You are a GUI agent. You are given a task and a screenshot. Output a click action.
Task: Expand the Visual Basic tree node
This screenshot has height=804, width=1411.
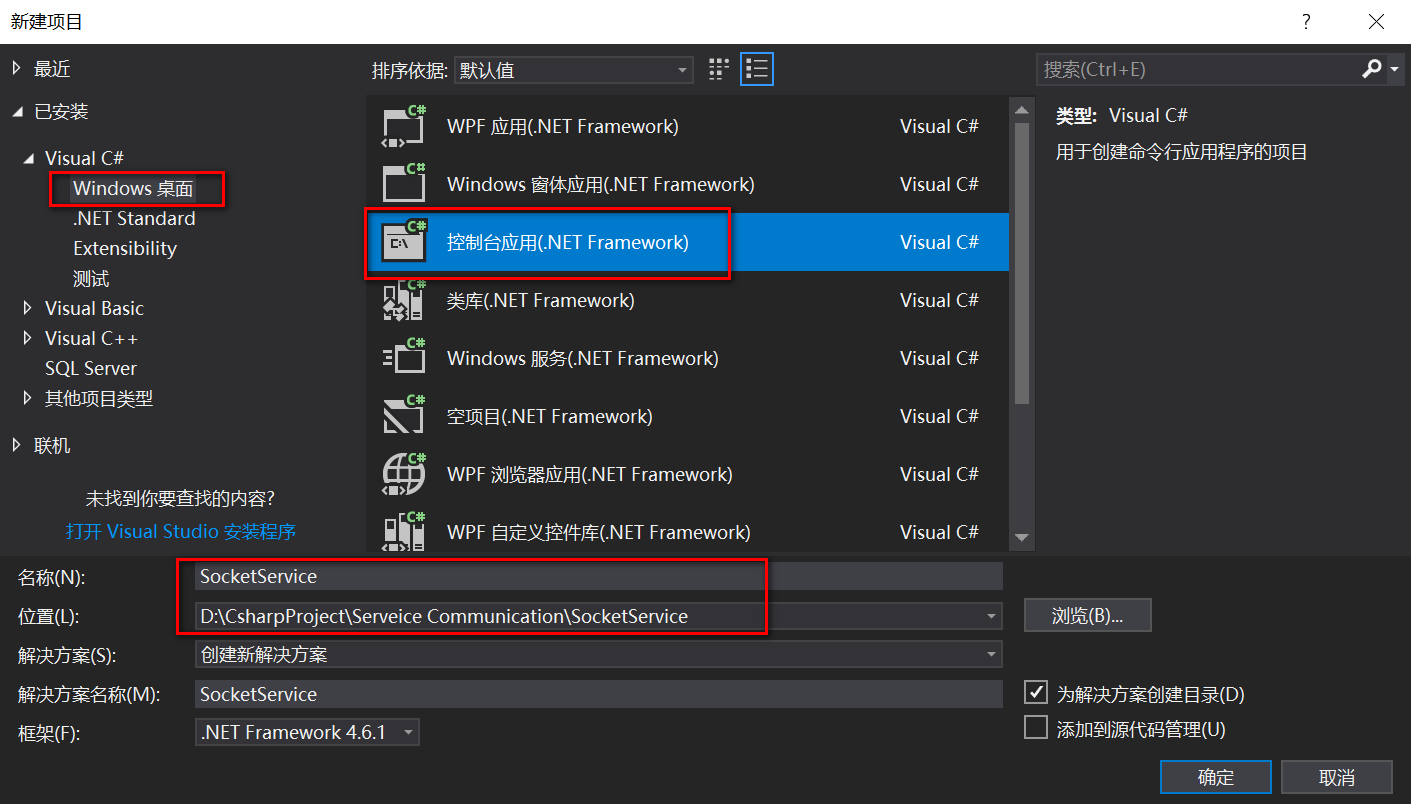[x=29, y=308]
